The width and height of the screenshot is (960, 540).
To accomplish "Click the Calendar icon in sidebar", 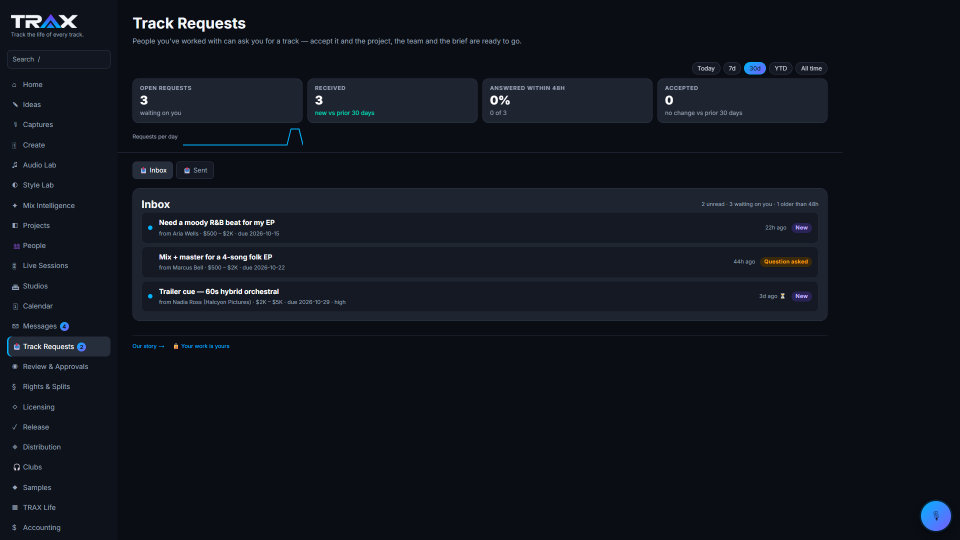I will (x=15, y=306).
